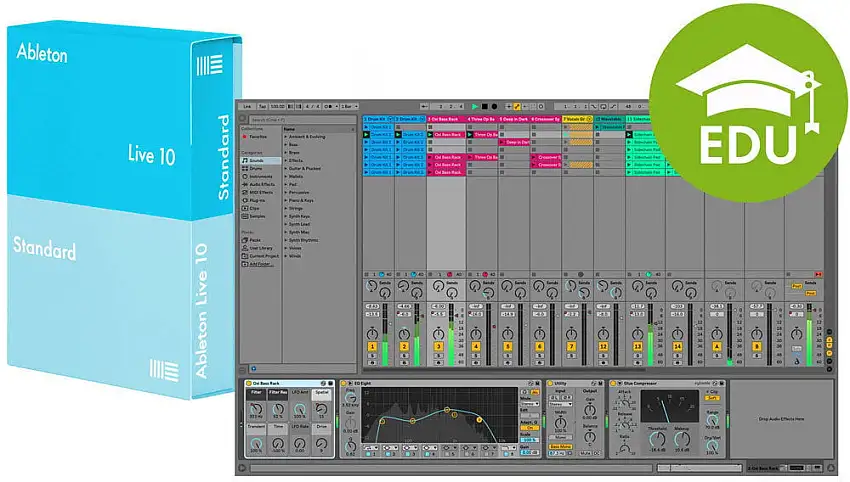The height and width of the screenshot is (482, 850).
Task: Toggle the Link button
Action: pos(247,107)
